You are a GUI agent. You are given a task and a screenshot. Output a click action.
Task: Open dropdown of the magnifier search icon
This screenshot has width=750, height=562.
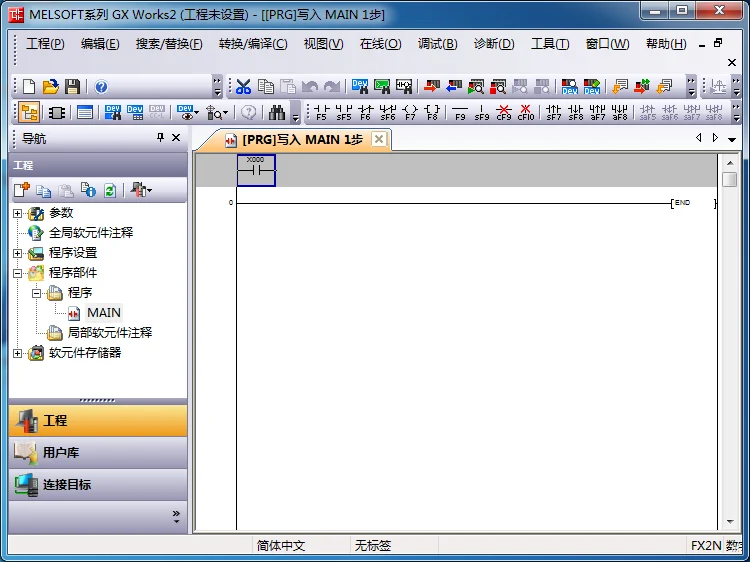[226, 113]
